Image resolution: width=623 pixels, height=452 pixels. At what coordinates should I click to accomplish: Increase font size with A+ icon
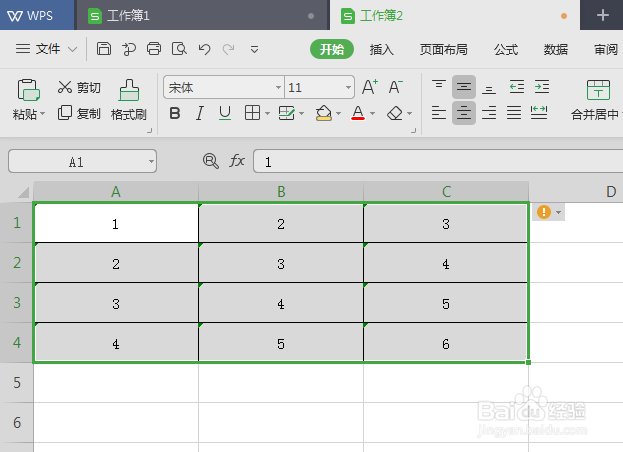click(x=370, y=87)
